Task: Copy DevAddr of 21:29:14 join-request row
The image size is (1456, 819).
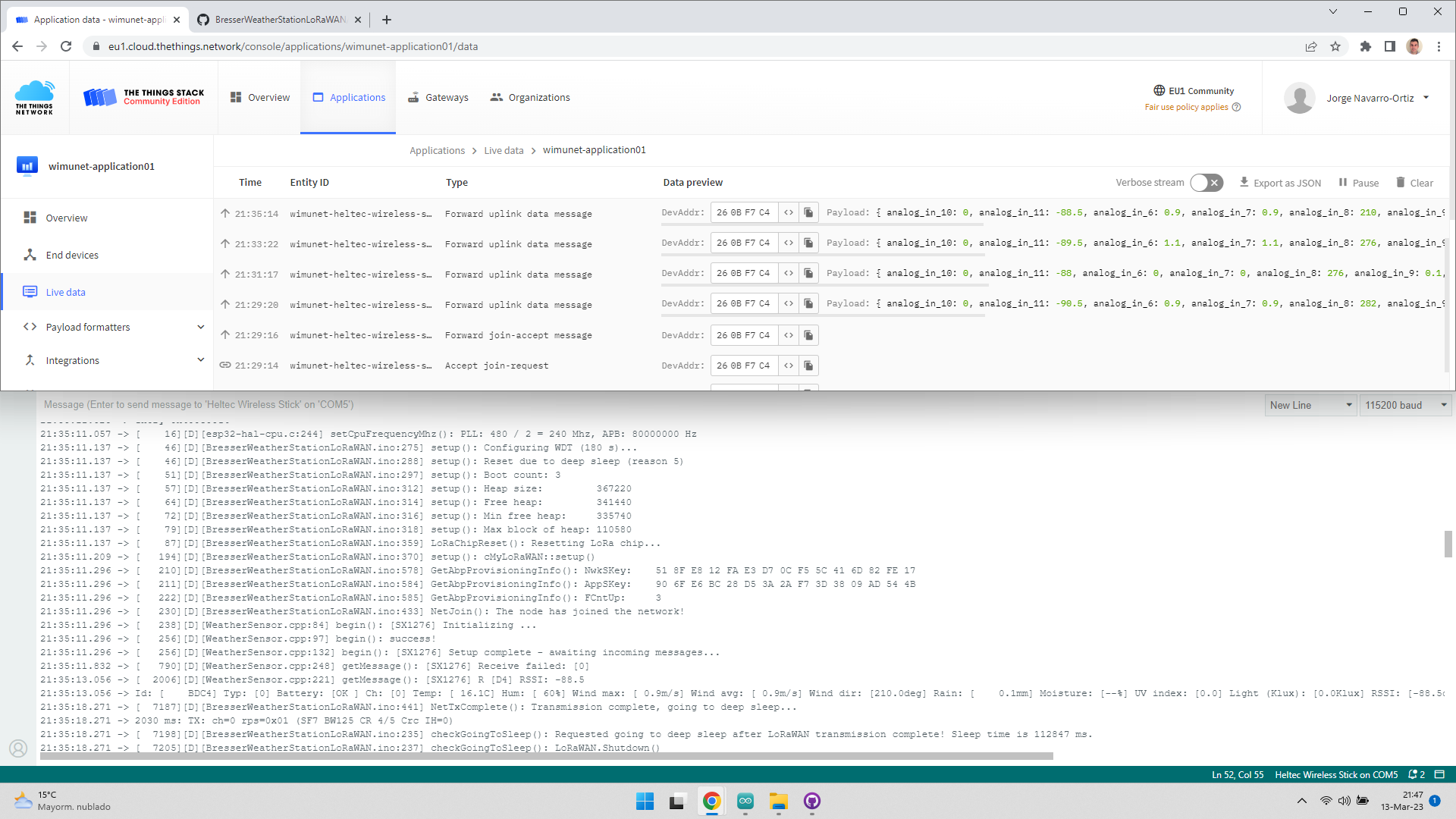Action: click(x=808, y=366)
